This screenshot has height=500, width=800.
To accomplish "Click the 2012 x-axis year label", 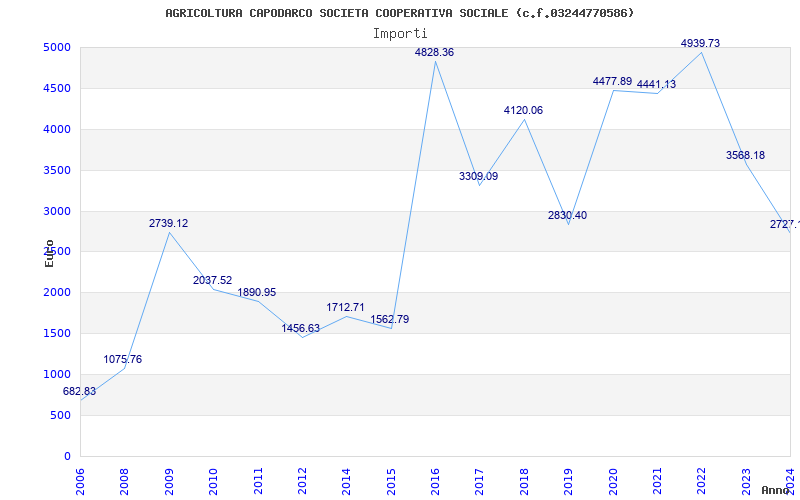I will click(x=302, y=481).
